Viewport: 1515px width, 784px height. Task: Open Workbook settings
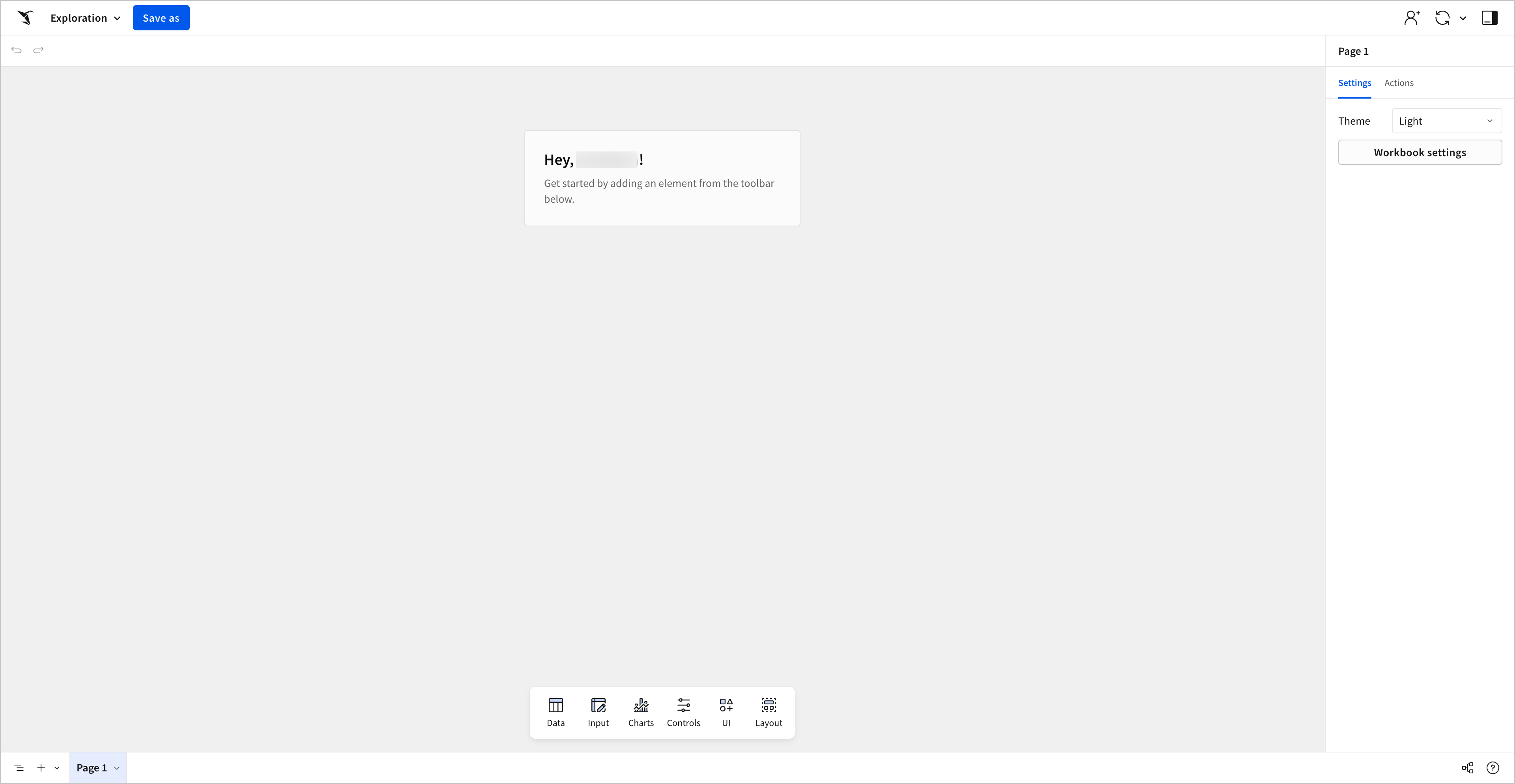pyautogui.click(x=1419, y=152)
